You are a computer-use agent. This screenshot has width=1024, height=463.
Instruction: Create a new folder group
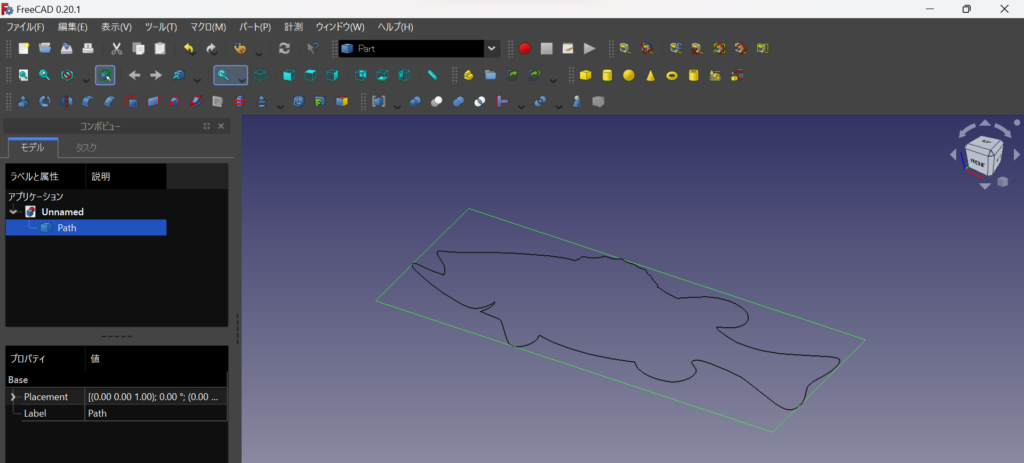pyautogui.click(x=490, y=76)
